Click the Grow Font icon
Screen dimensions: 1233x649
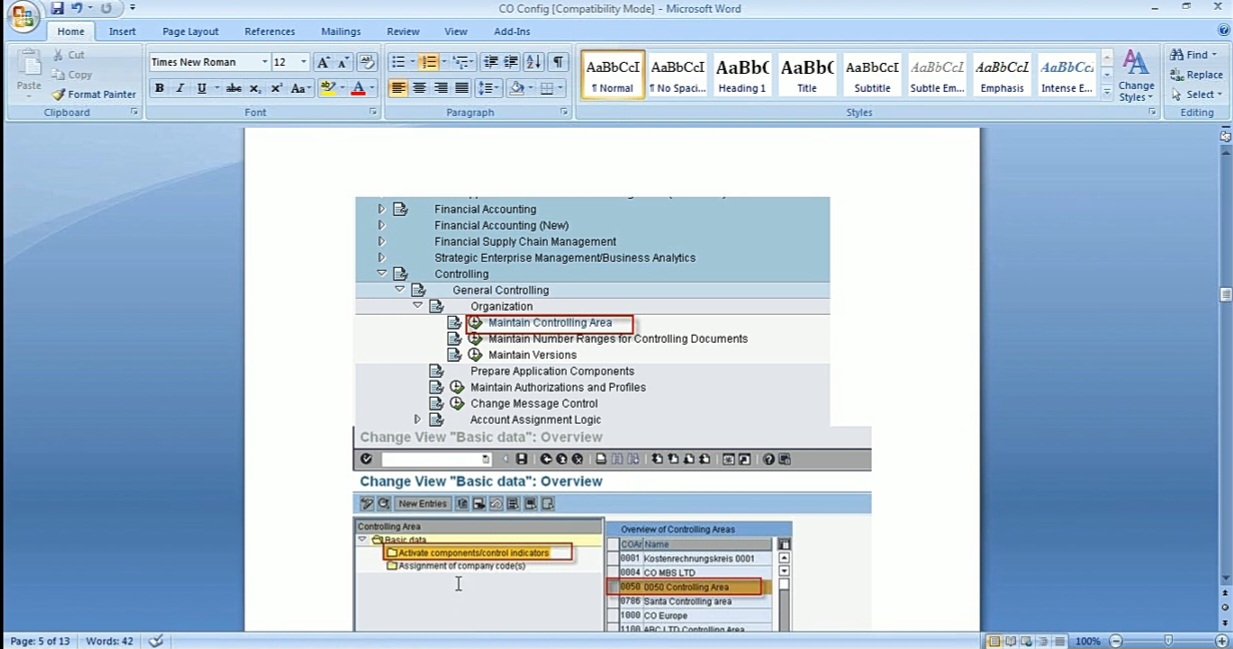click(x=323, y=62)
